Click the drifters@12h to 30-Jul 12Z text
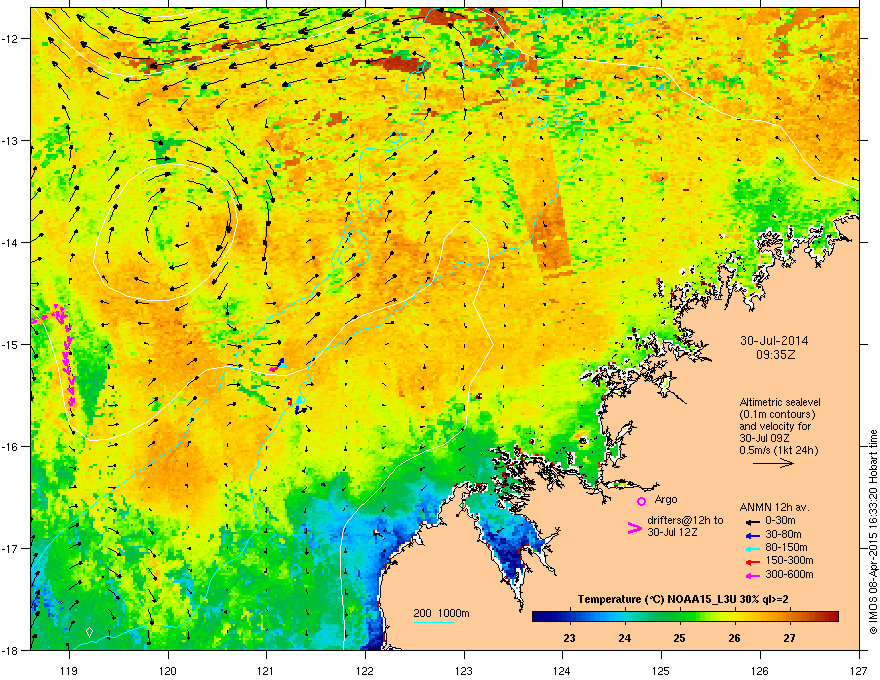880x680 pixels. [685, 526]
